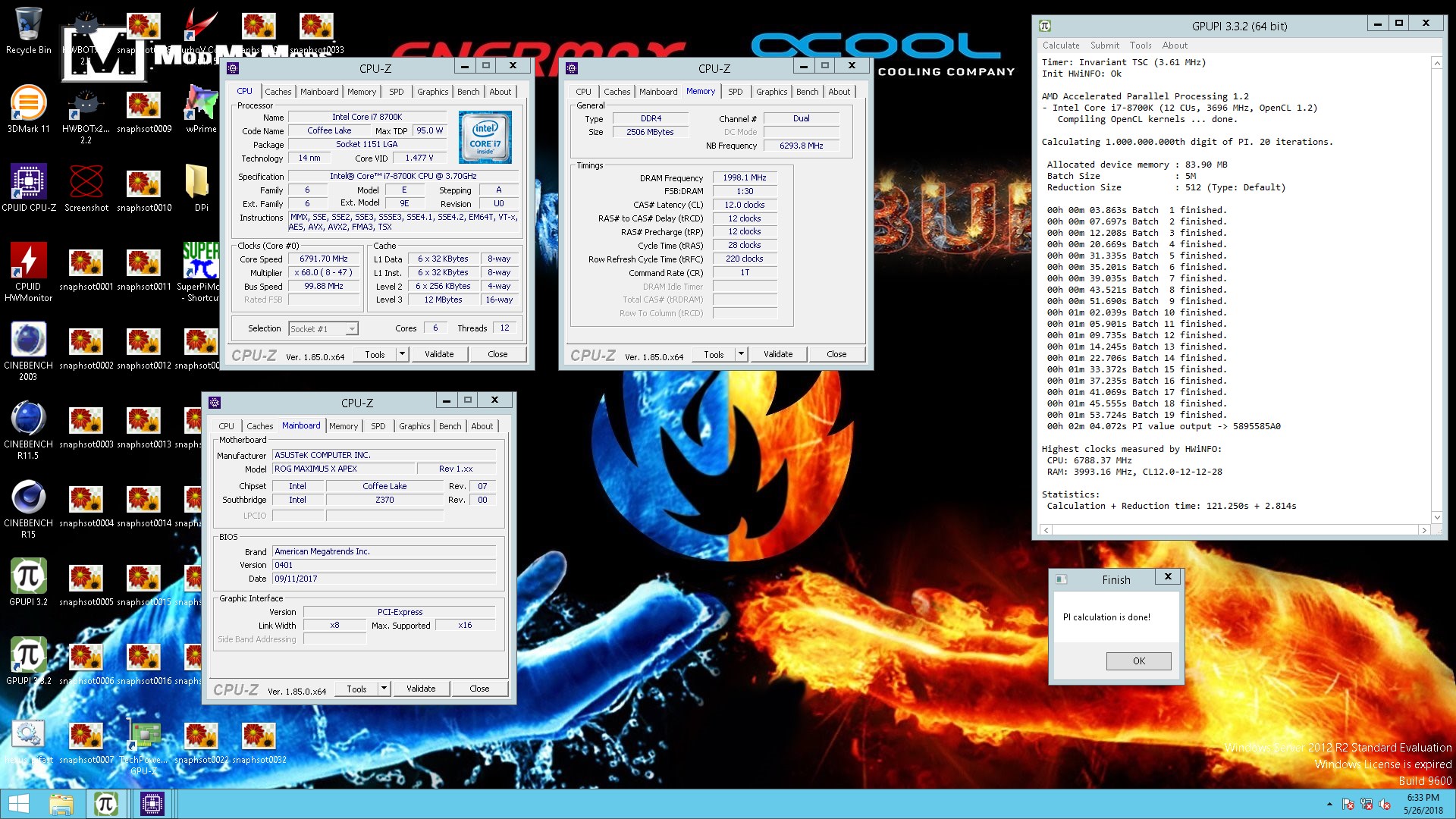The image size is (1456, 819).
Task: Open Tools dropdown arrow in Memory window
Action: 741,354
